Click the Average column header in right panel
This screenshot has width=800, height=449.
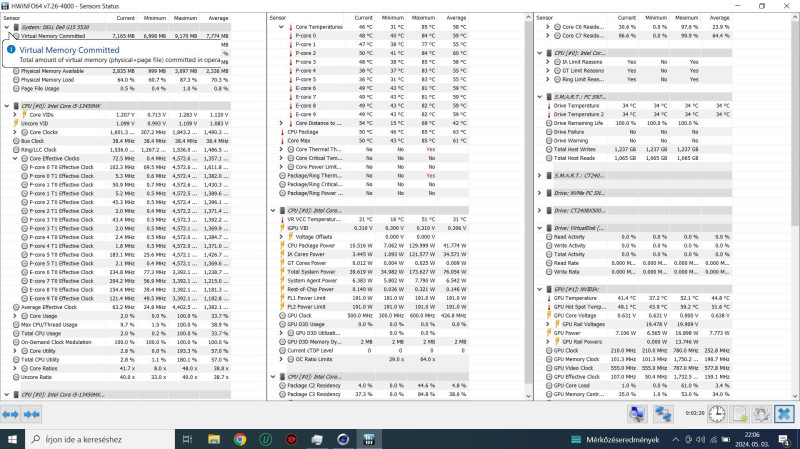(720, 18)
